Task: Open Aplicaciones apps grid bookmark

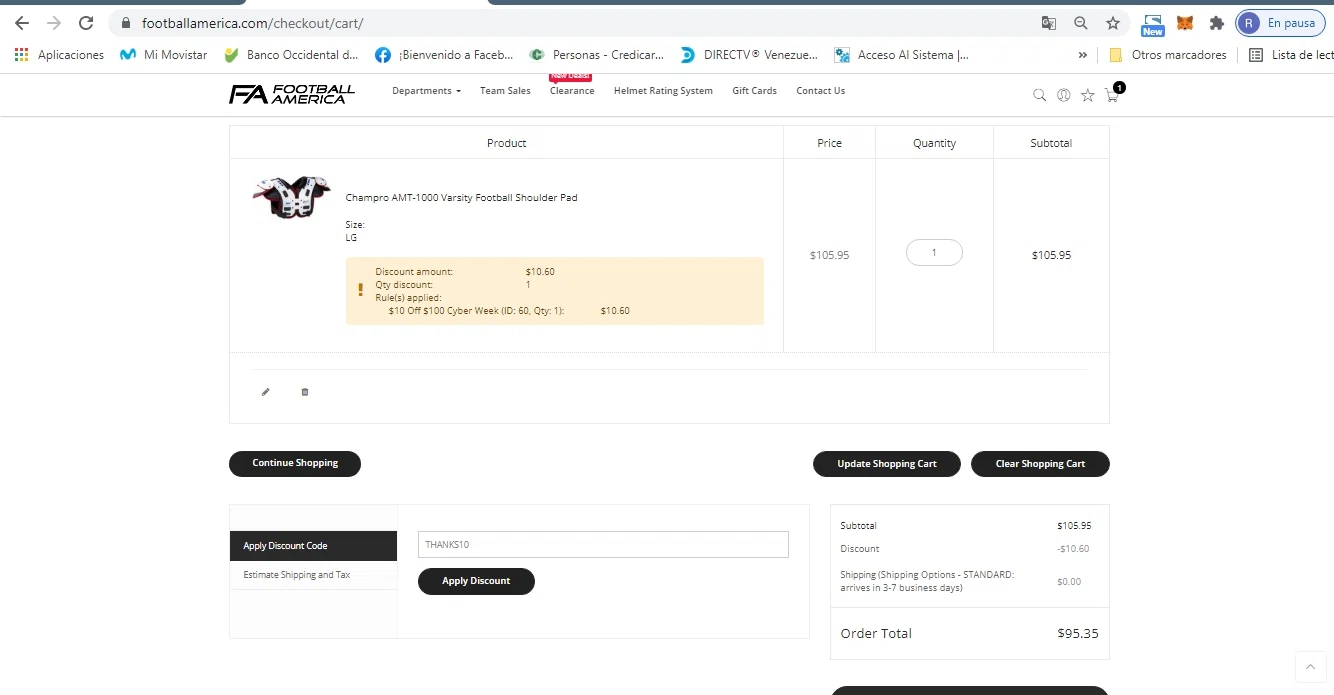Action: (x=60, y=55)
